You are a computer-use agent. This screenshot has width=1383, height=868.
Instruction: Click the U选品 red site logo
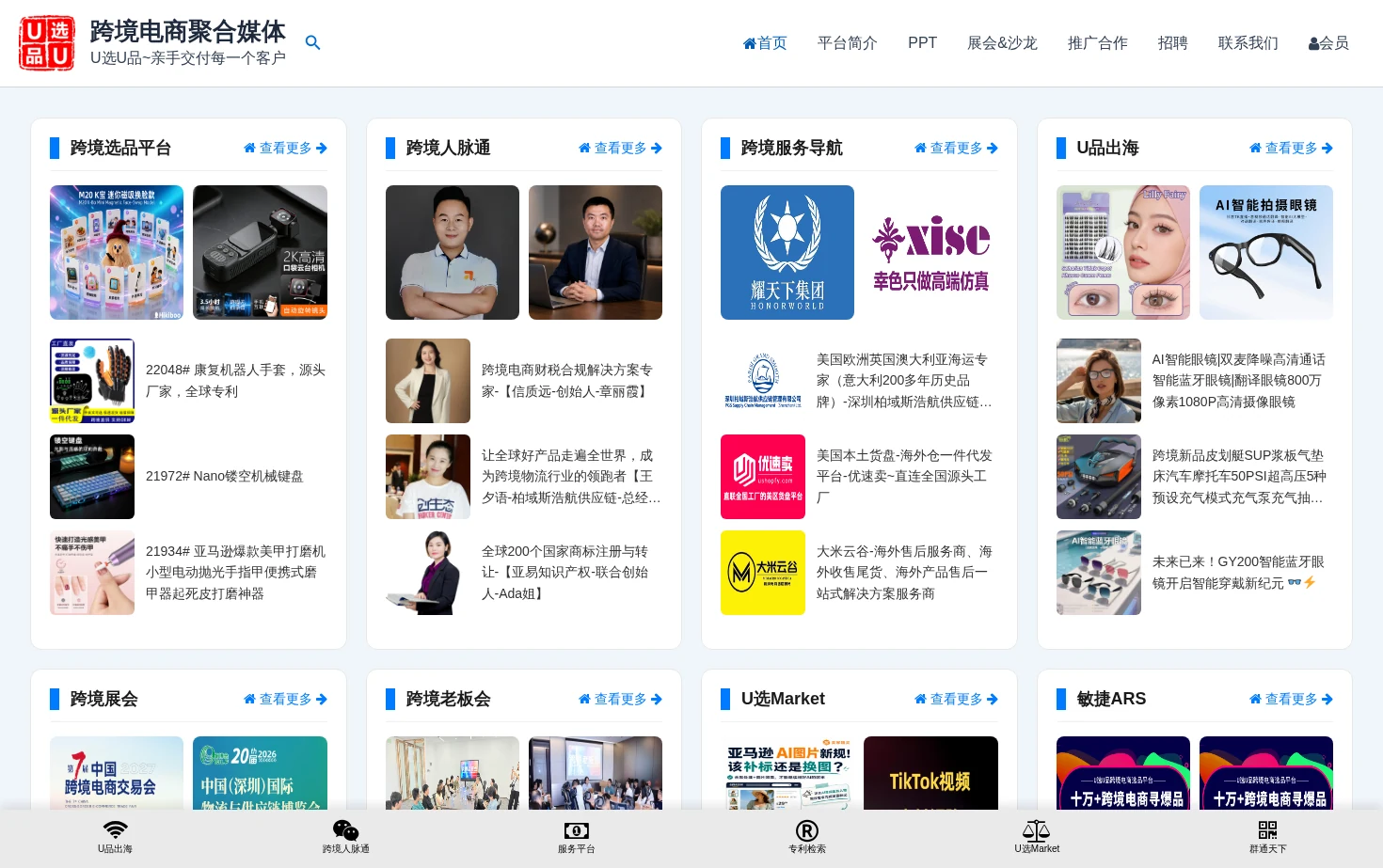tap(47, 43)
